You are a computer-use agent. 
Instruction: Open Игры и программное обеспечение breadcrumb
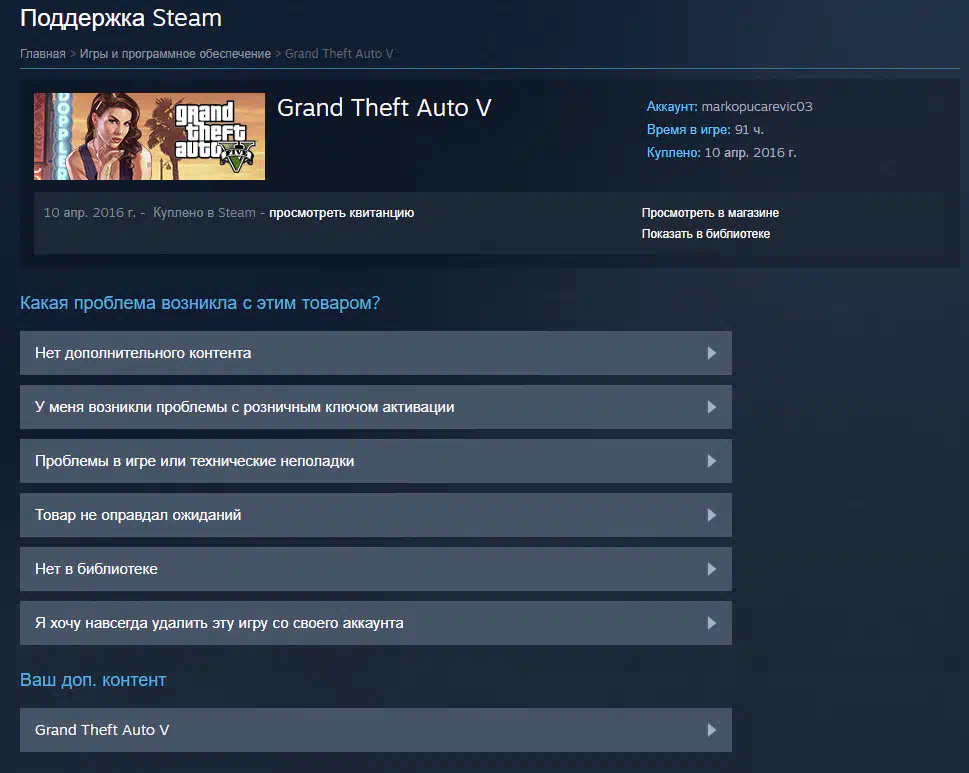pyautogui.click(x=175, y=54)
